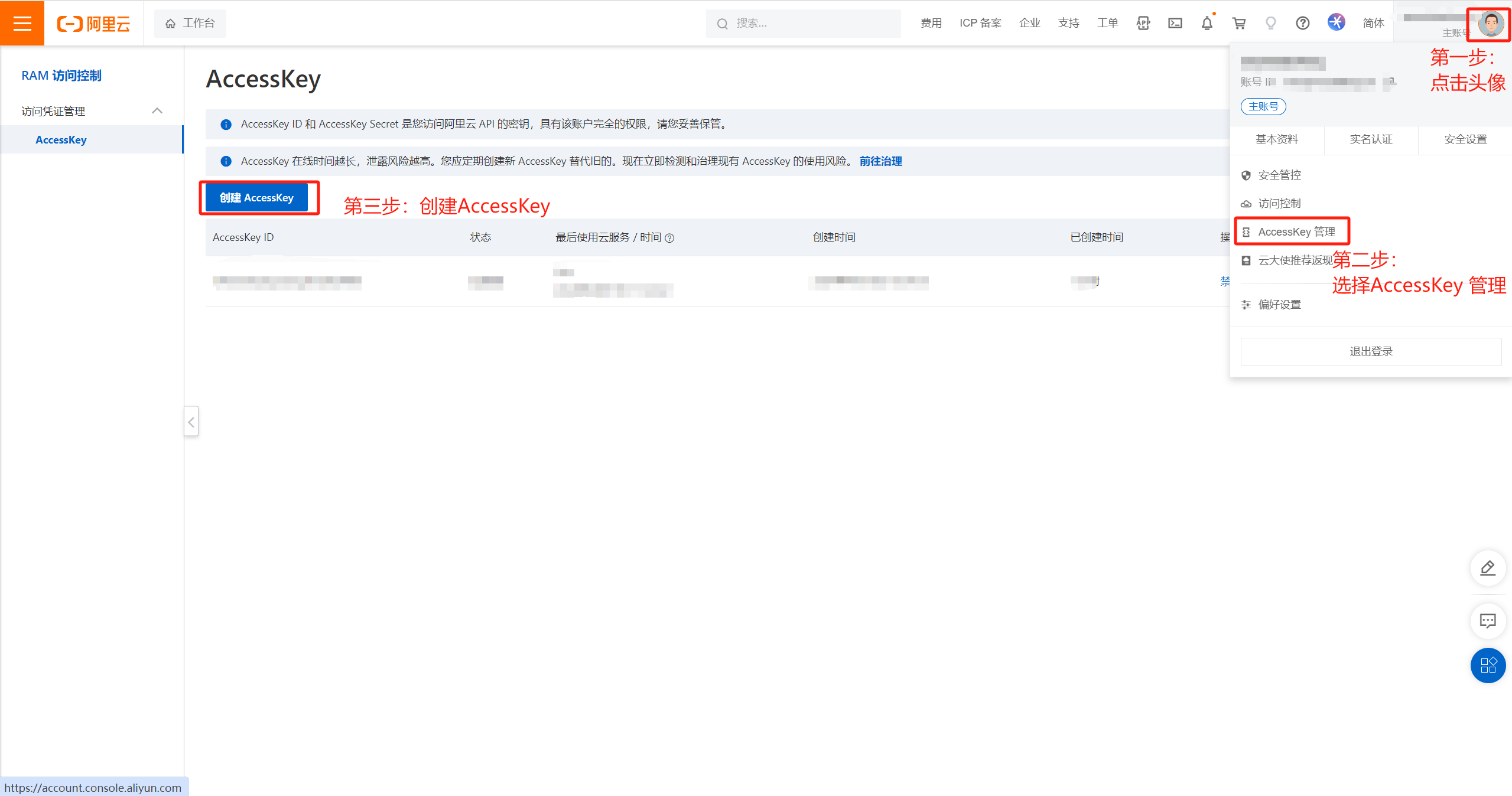Image resolution: width=1512 pixels, height=796 pixels.
Task: Focus the 搜索 search field
Action: click(x=803, y=23)
